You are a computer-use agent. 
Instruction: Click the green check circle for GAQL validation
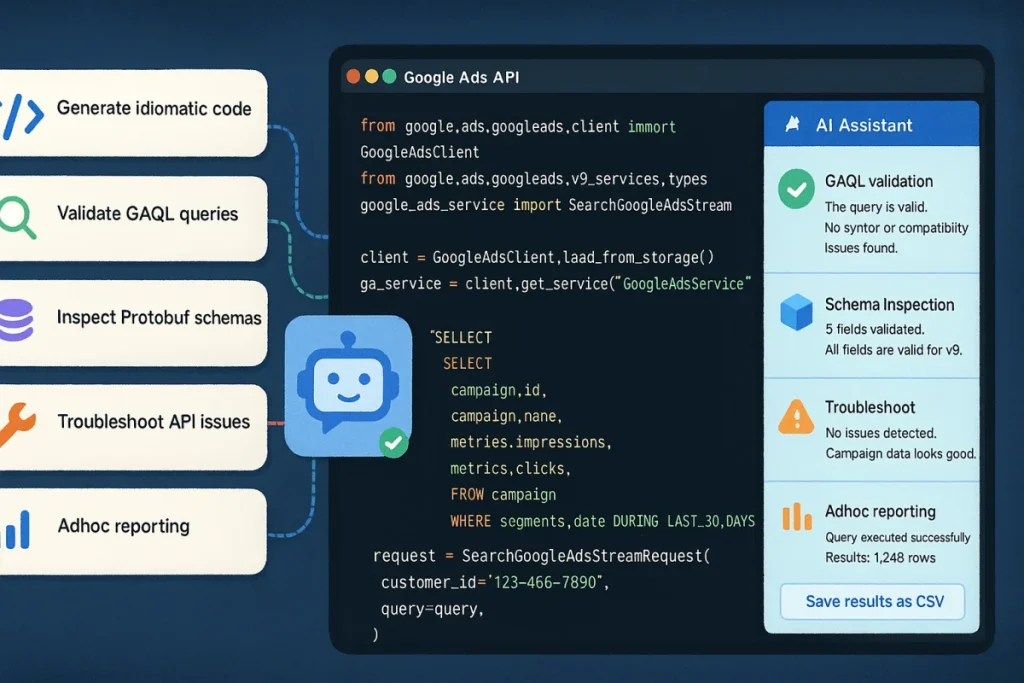click(796, 189)
